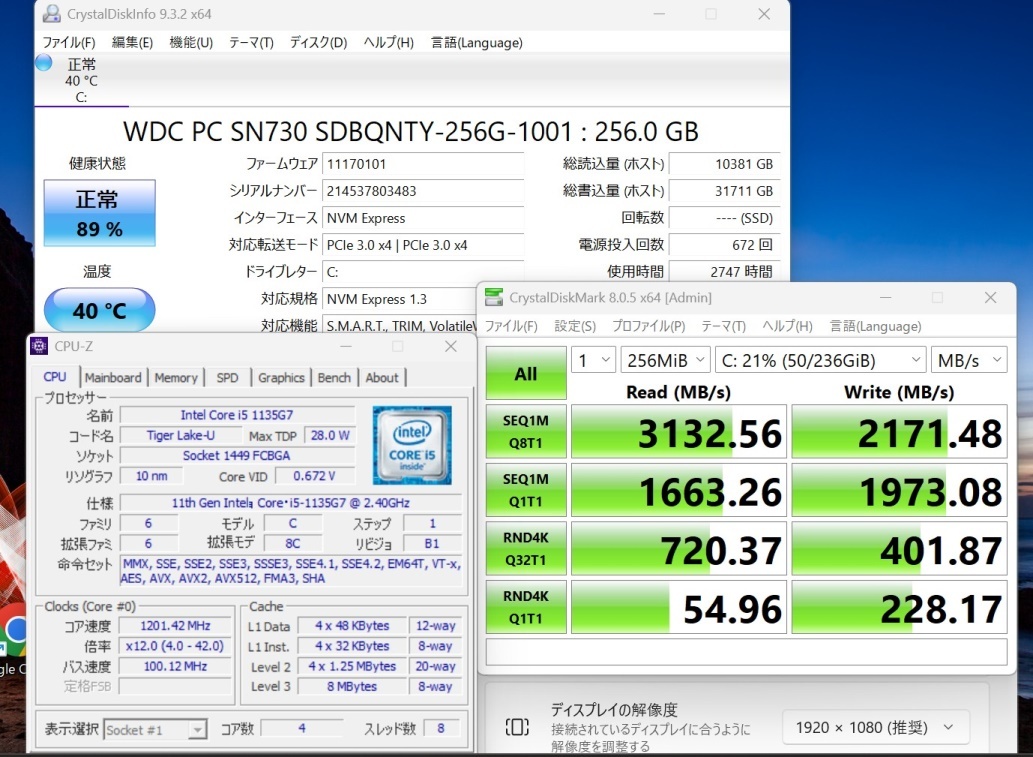Select the CPU tab in CPU-Z

55,377
